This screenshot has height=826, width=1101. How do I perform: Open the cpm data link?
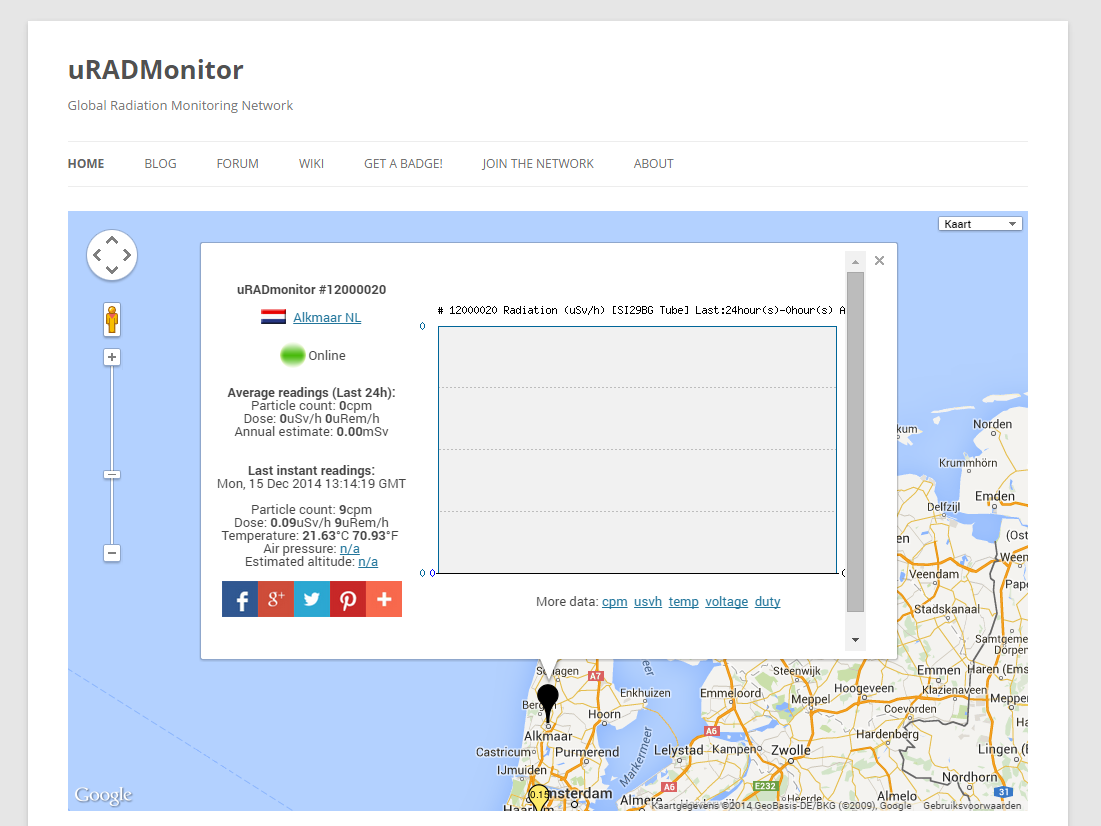tap(614, 602)
